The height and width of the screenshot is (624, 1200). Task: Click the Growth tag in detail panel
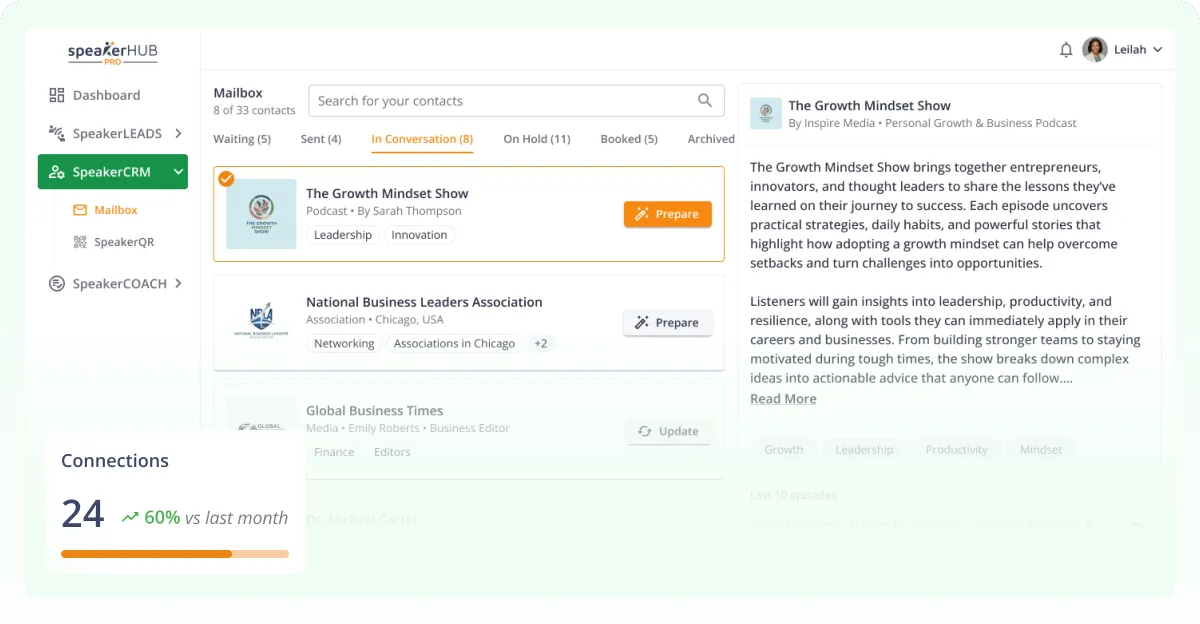point(783,450)
